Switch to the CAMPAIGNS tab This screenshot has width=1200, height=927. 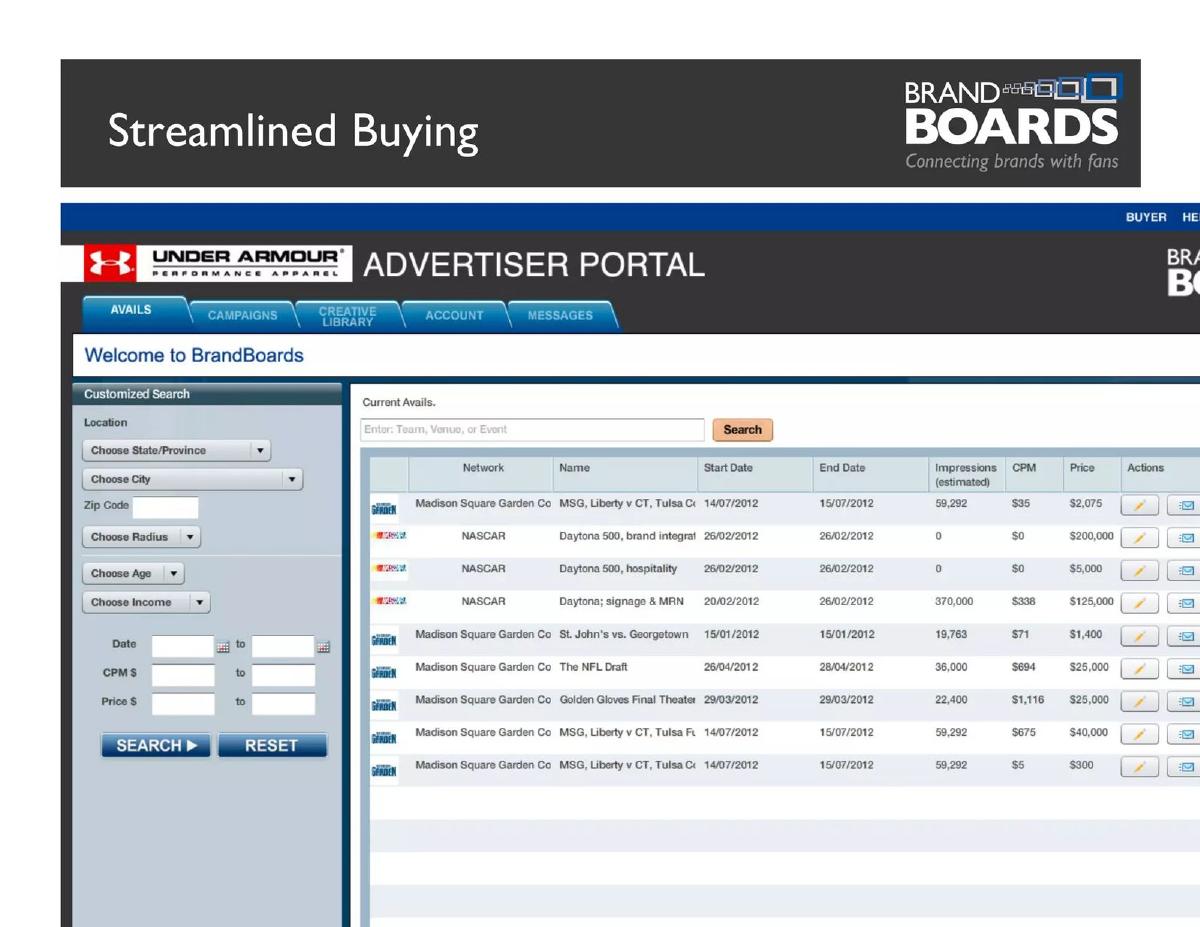pos(243,315)
